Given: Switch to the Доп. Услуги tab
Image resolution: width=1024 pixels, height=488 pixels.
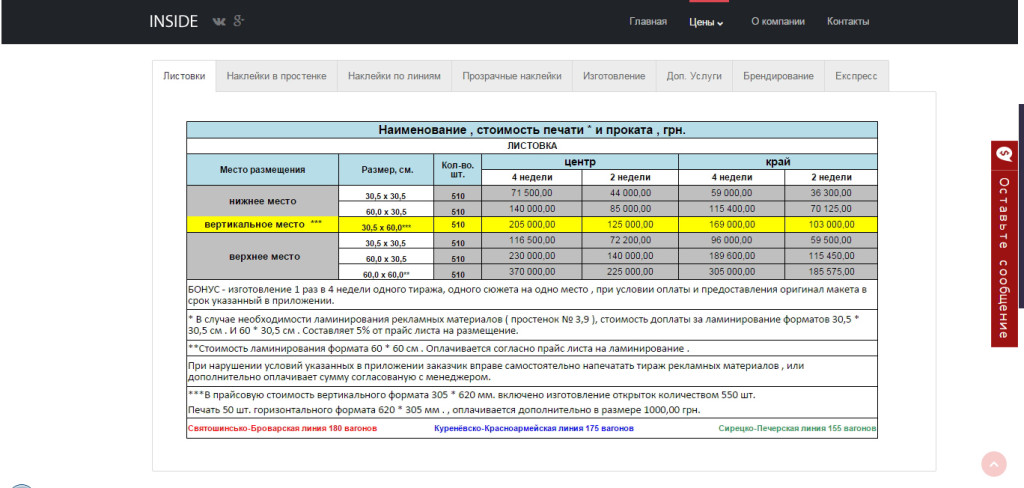Looking at the screenshot, I should [x=694, y=76].
